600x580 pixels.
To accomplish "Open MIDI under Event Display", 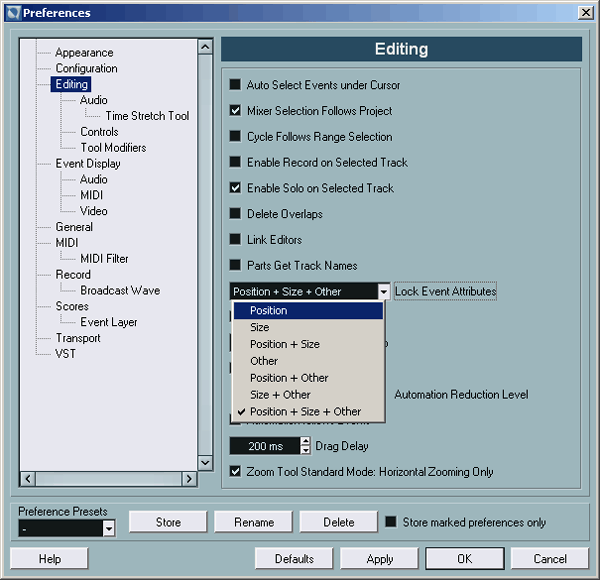I will point(91,195).
